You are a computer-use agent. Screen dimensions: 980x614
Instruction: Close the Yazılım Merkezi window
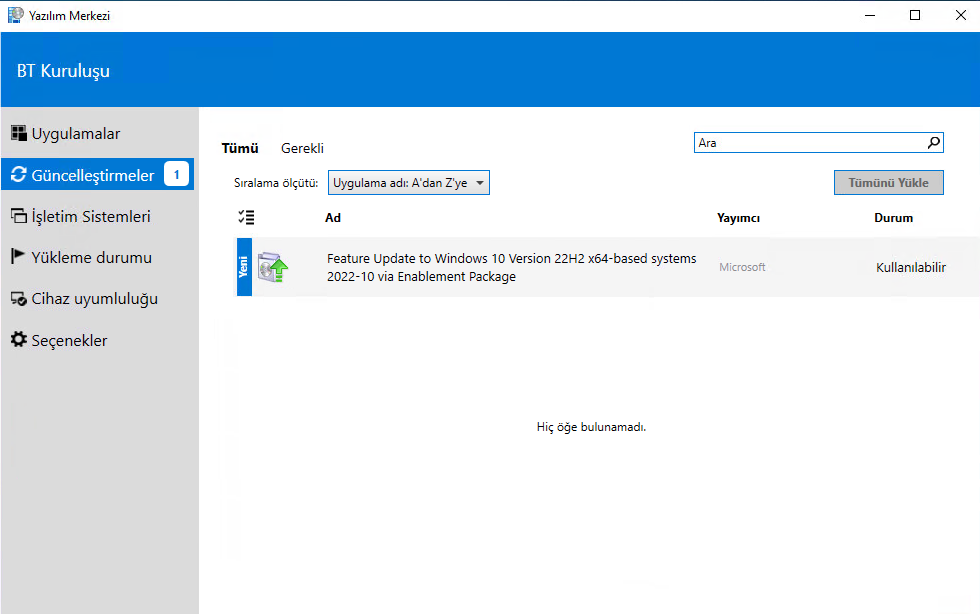pyautogui.click(x=961, y=15)
